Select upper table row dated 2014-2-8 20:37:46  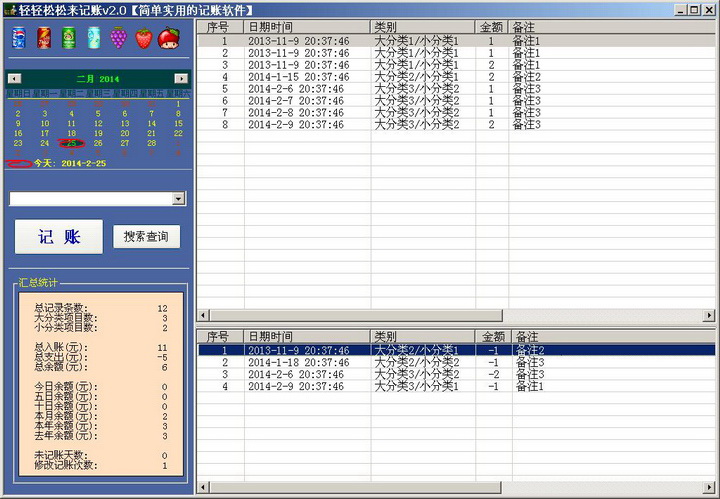456,113
